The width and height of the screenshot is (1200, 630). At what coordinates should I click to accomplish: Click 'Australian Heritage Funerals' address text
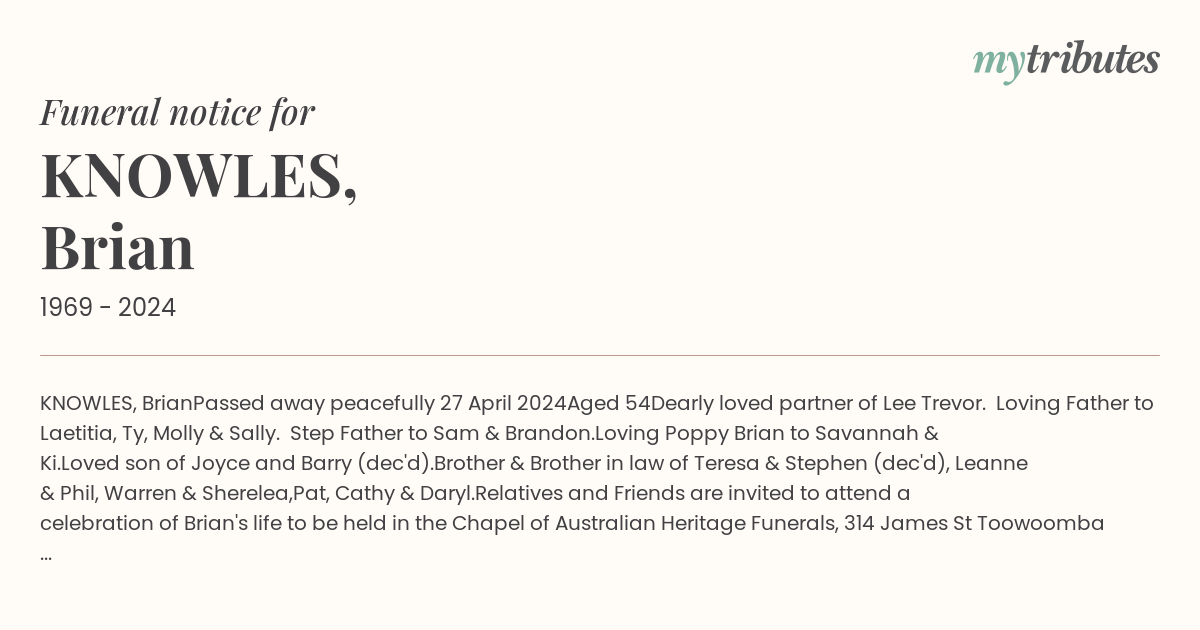tap(694, 524)
